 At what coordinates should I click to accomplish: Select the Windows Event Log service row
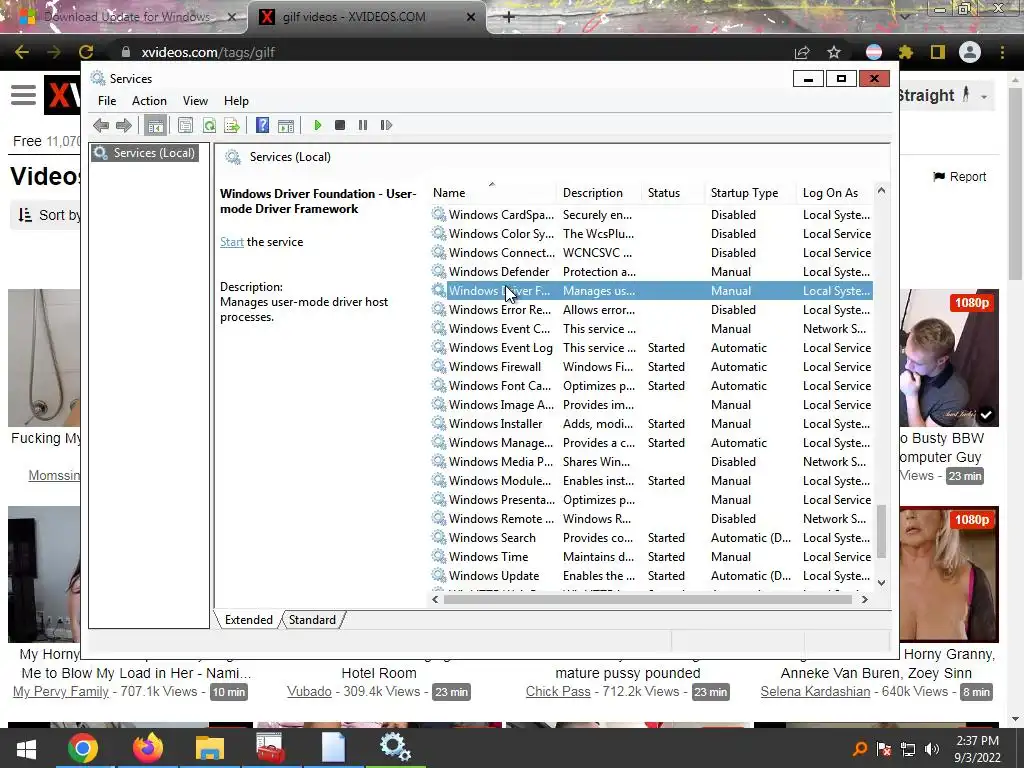click(652, 347)
